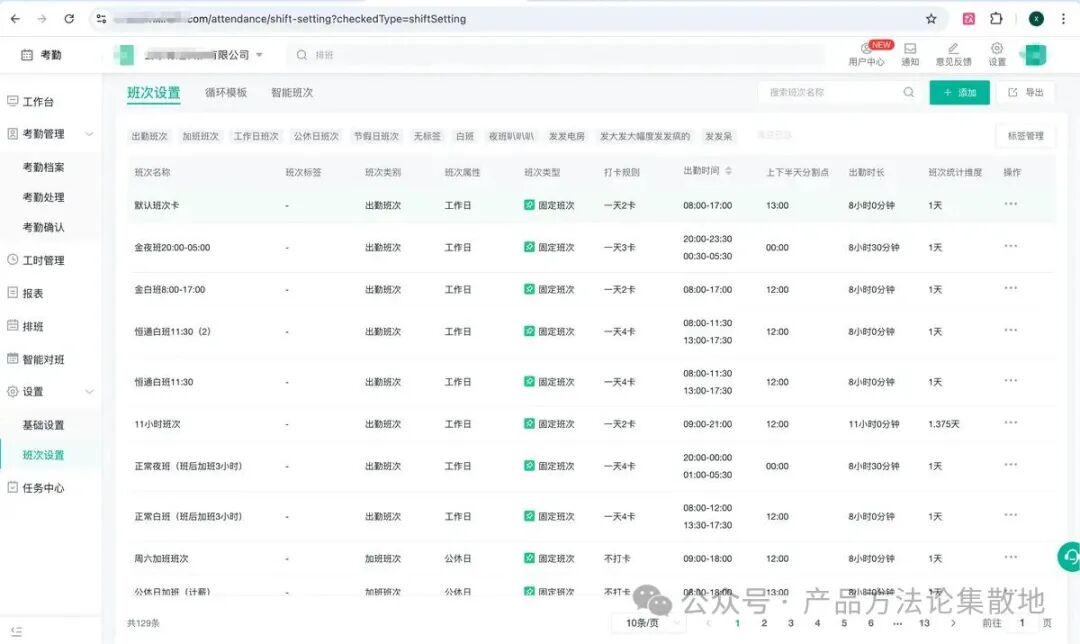Bookmark this page with the star icon
The height and width of the screenshot is (644, 1080).
931,19
